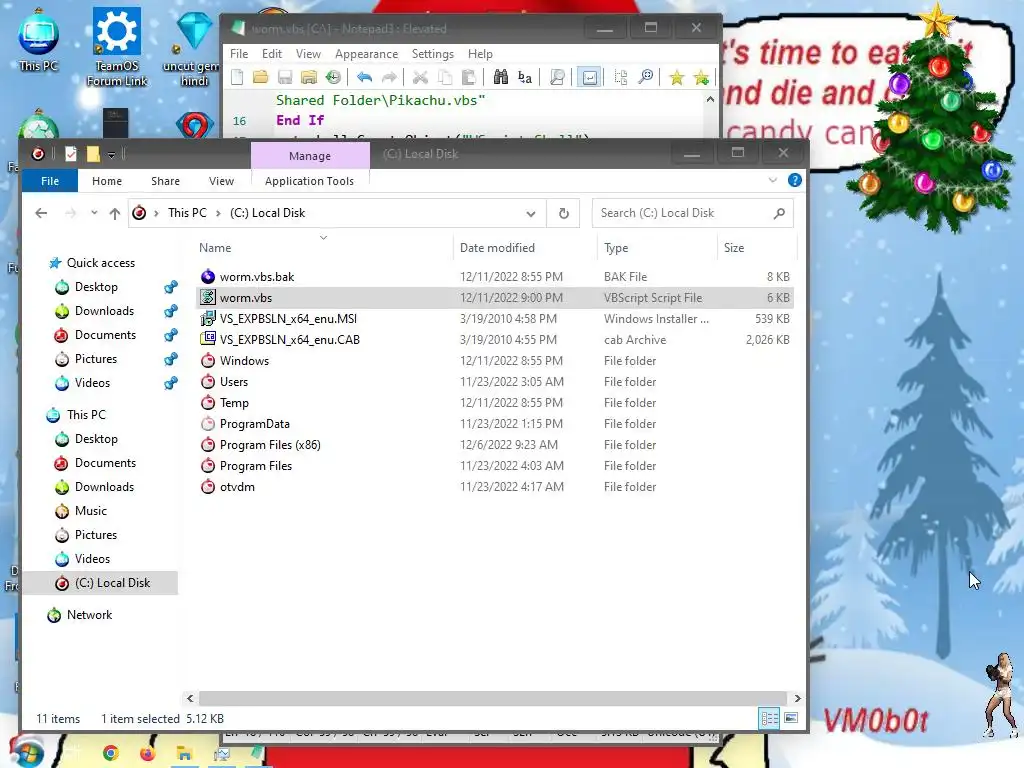The width and height of the screenshot is (1024, 768).
Task: Switch to Explorer Share ribbon tab
Action: click(165, 181)
